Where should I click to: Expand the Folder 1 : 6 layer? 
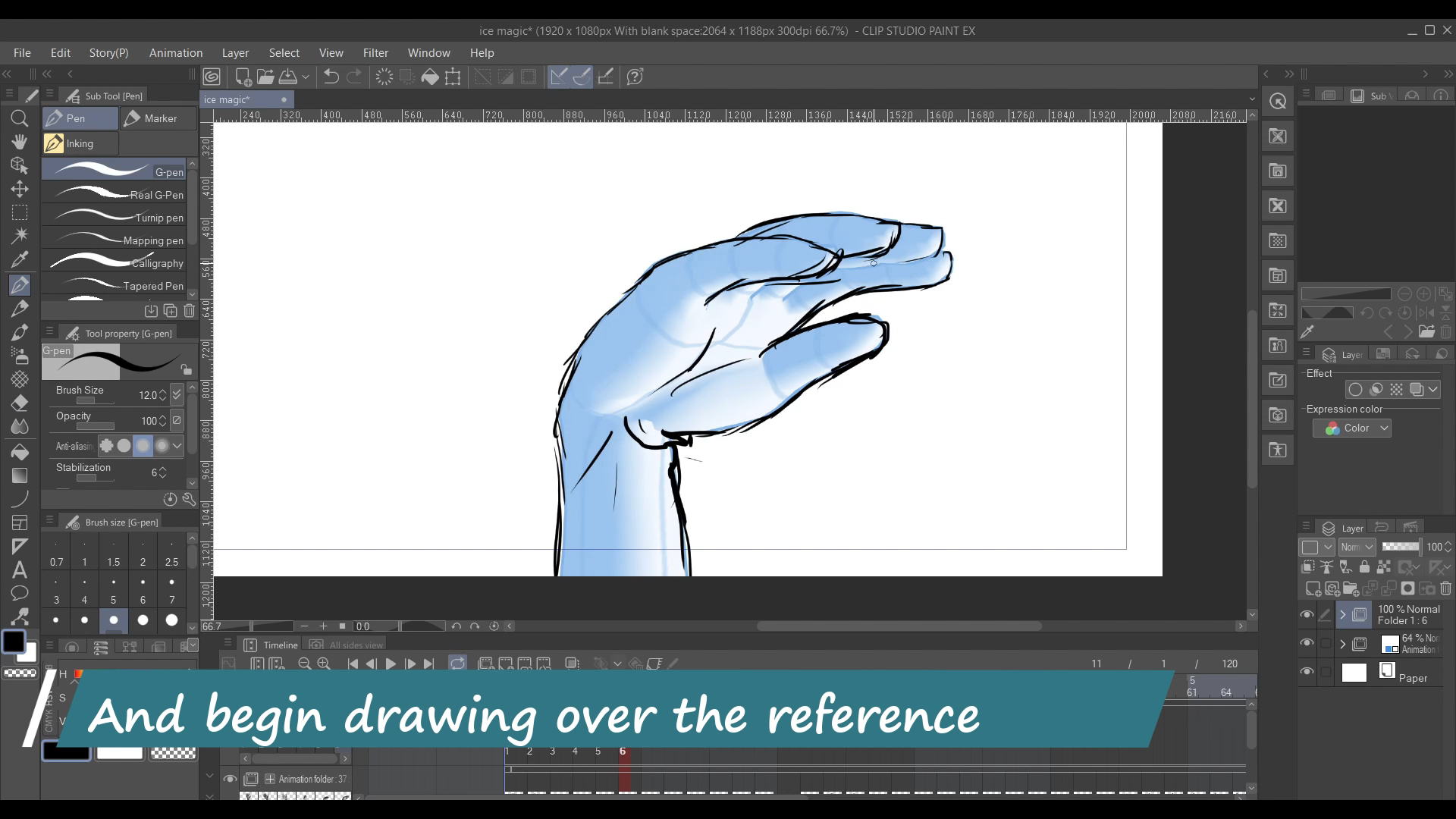1342,615
